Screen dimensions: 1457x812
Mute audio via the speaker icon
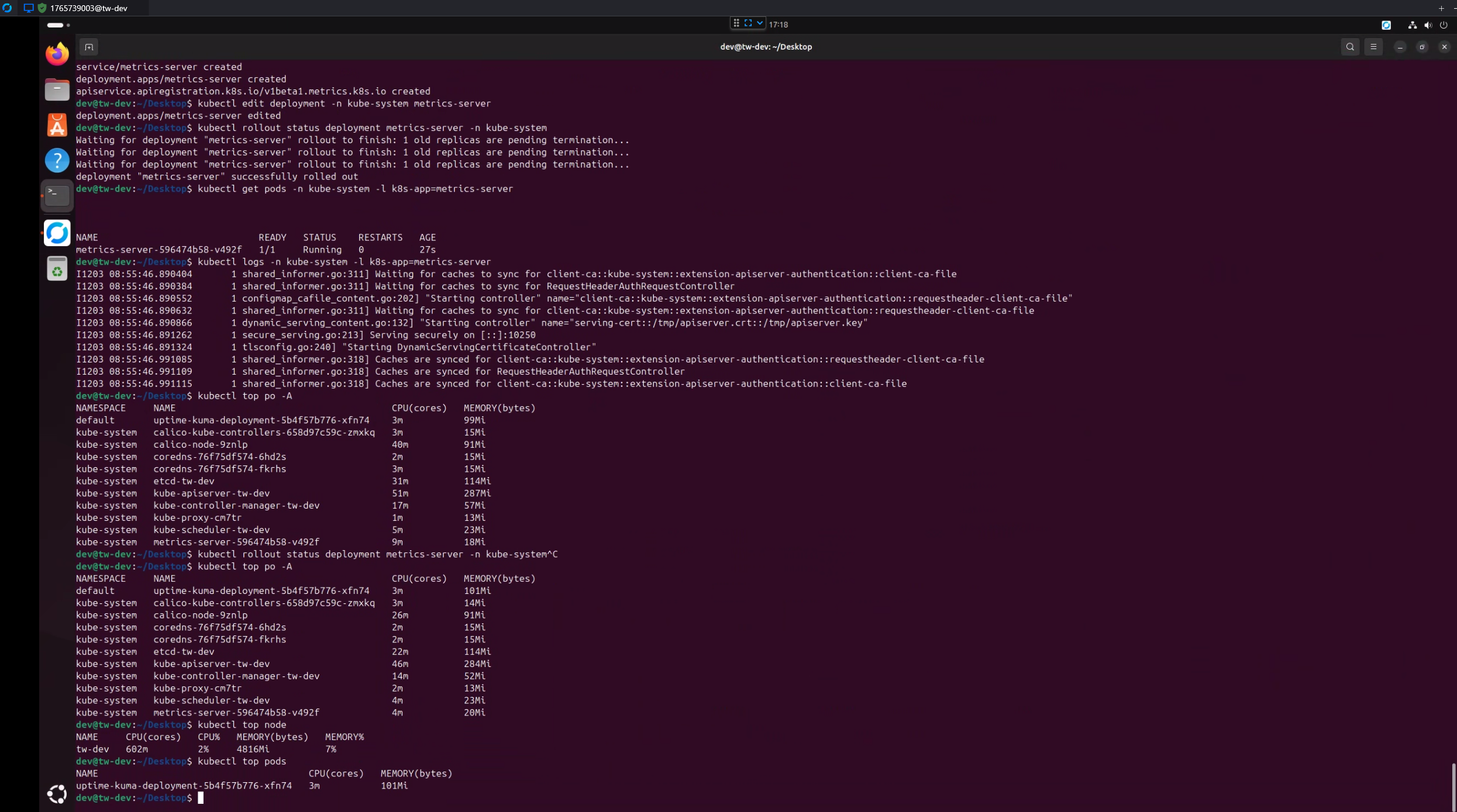1427,25
